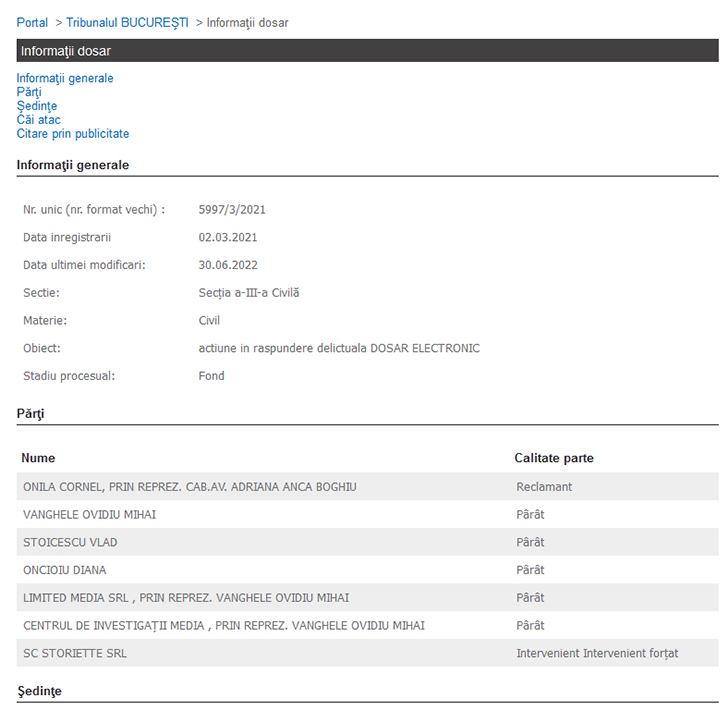Select the Obiect label

(x=42, y=348)
